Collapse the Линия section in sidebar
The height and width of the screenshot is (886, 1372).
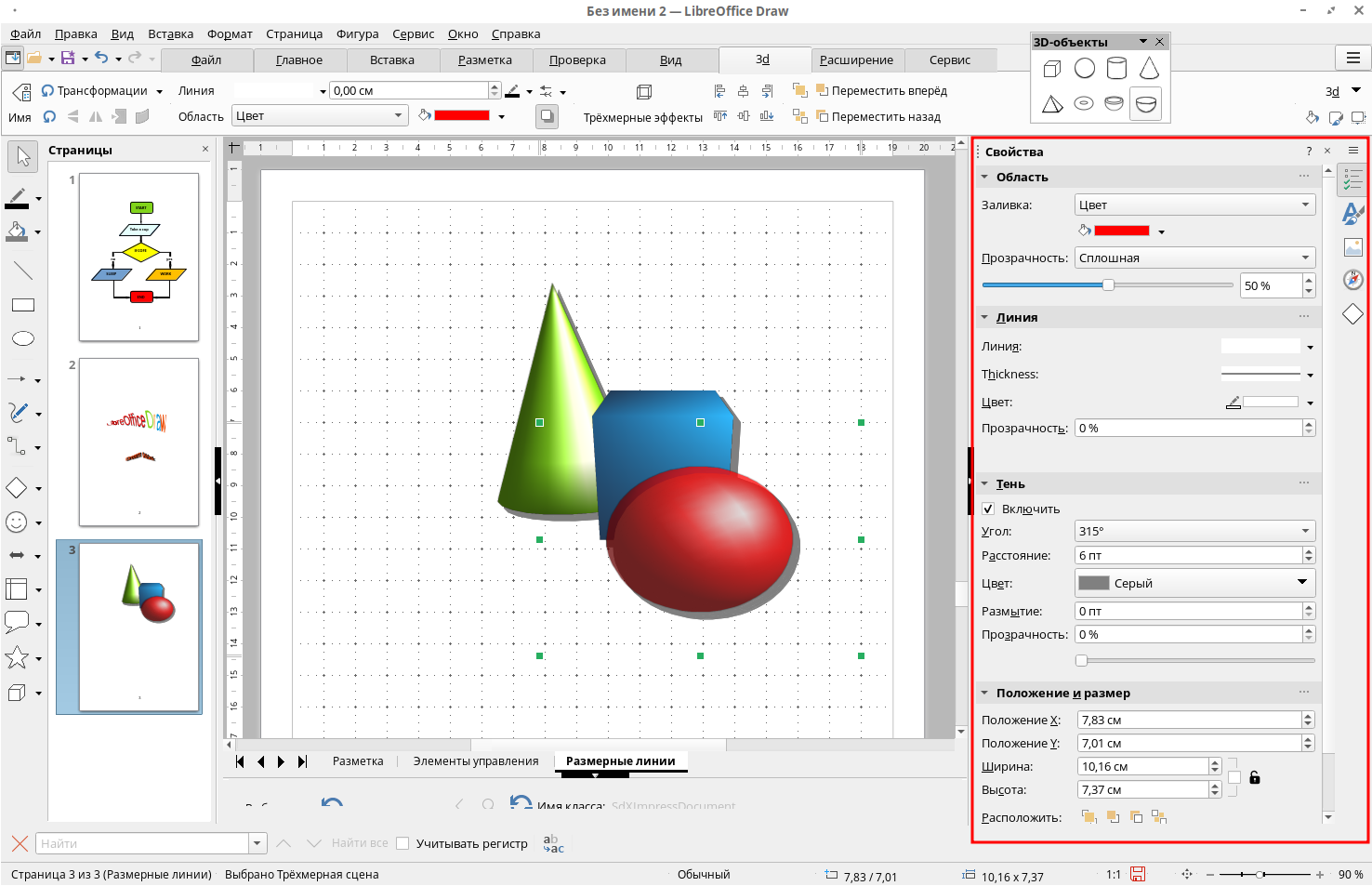tap(985, 317)
